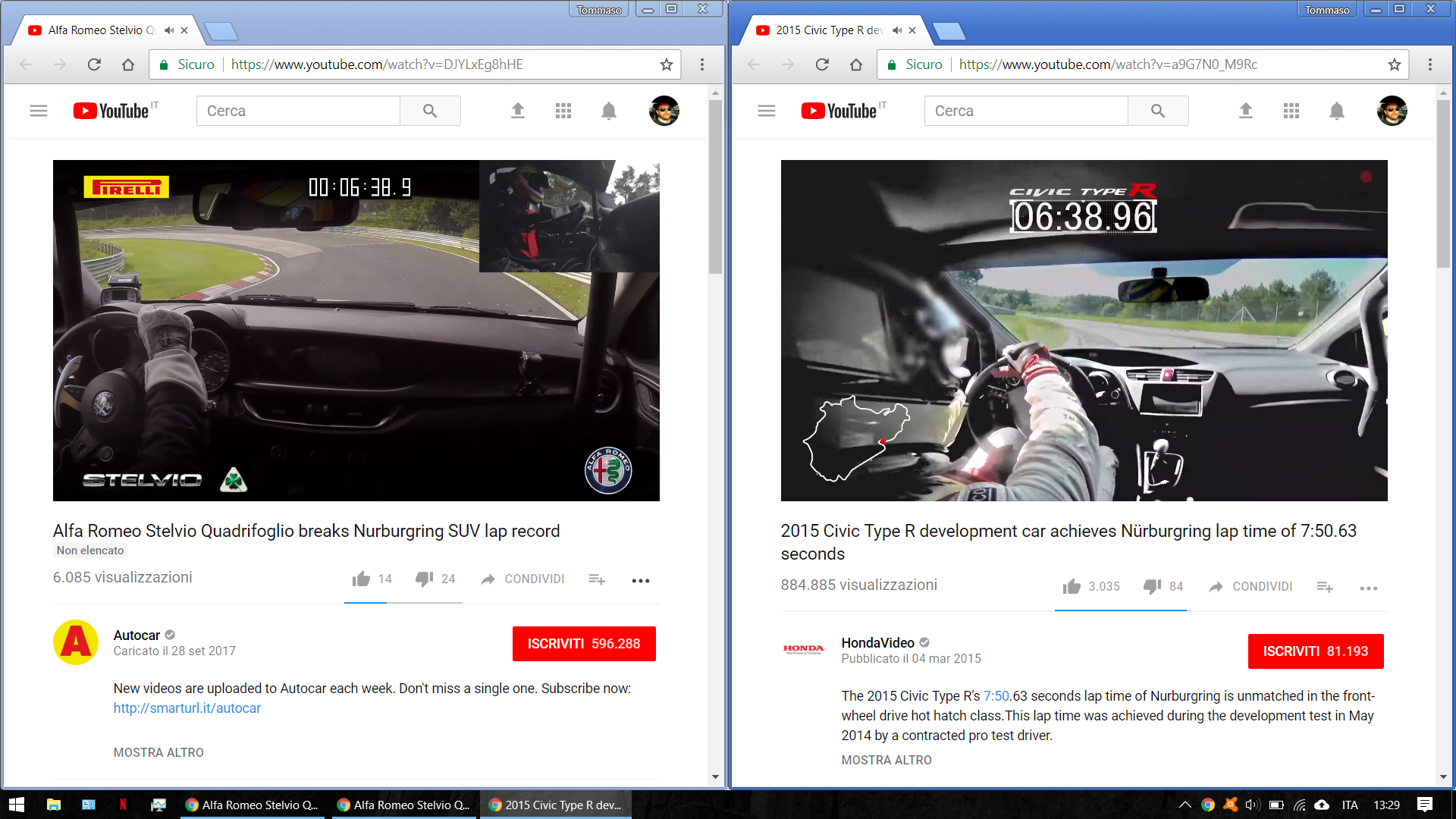Open notifications bell in right window
The height and width of the screenshot is (819, 1456).
pyautogui.click(x=1337, y=111)
